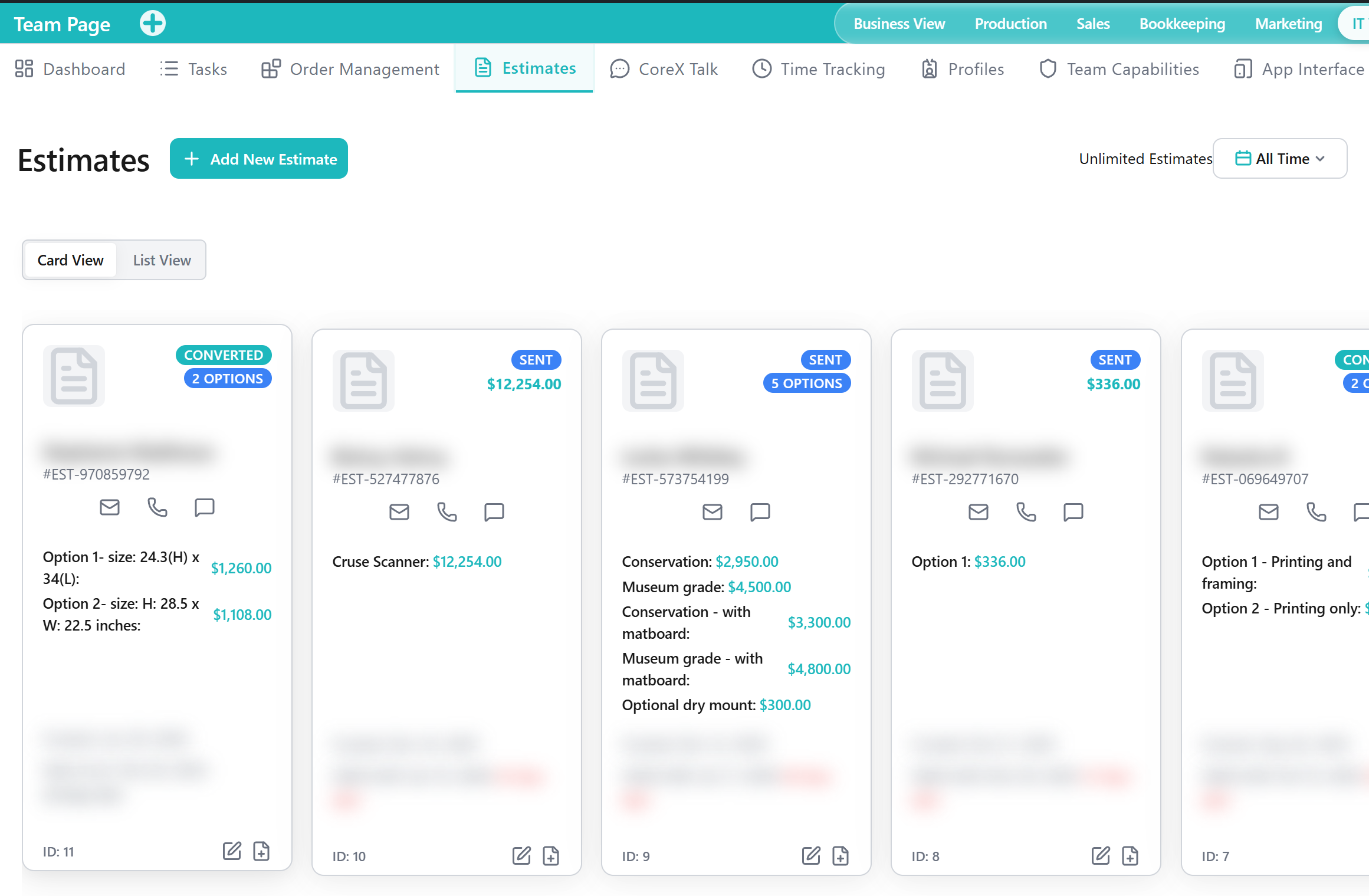Email contact on estimate #EST-069649707
1369x896 pixels.
pyautogui.click(x=1269, y=512)
